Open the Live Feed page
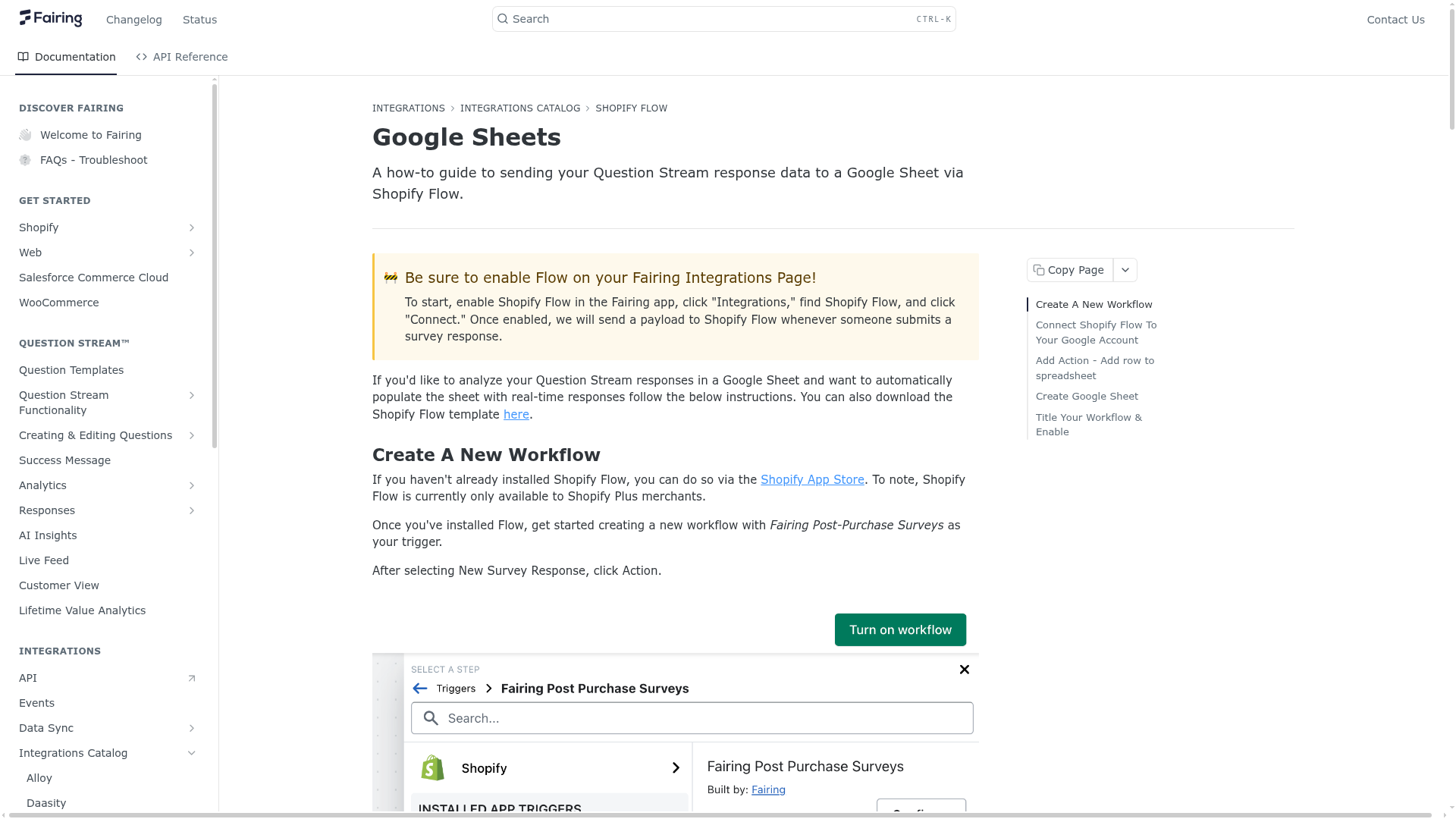The height and width of the screenshot is (819, 1456). 44,560
